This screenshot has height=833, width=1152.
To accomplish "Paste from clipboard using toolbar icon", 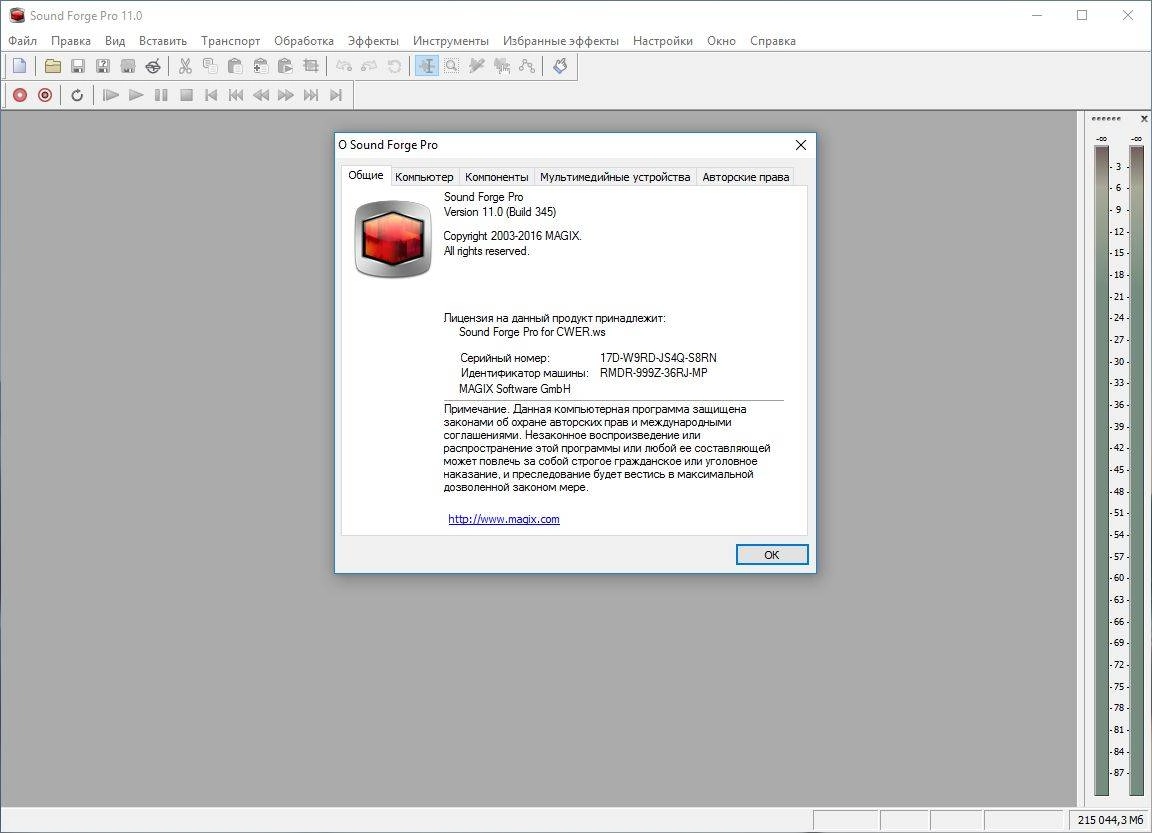I will 235,66.
